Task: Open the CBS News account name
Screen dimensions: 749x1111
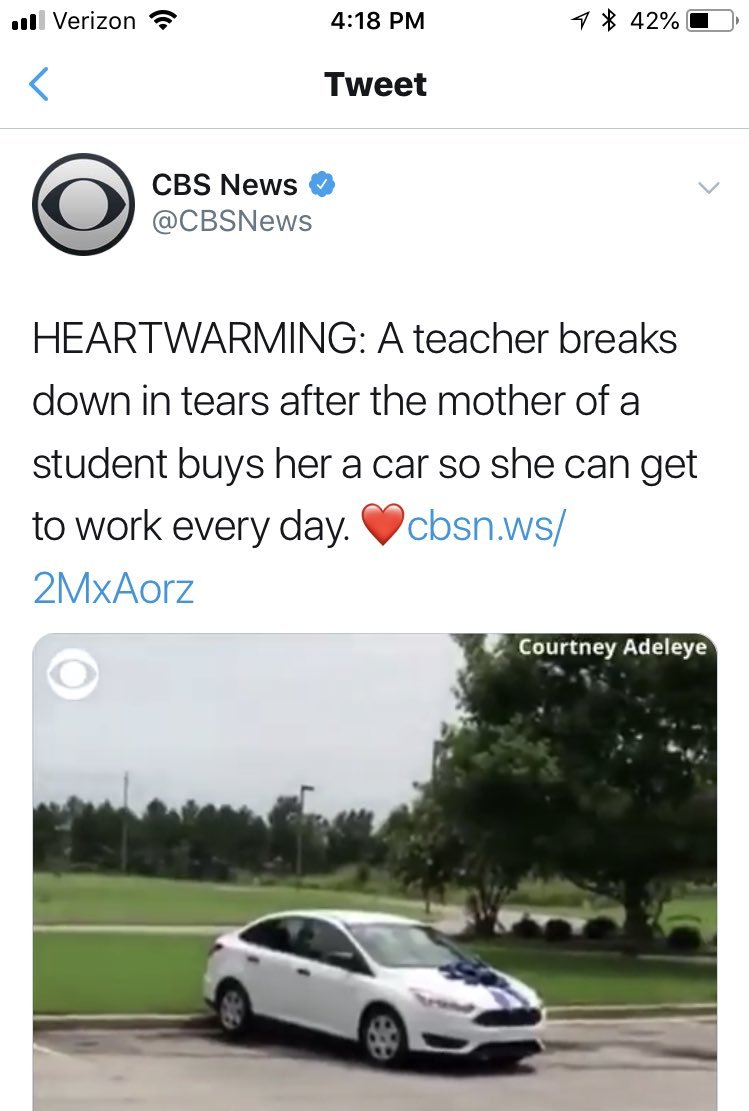Action: [224, 184]
